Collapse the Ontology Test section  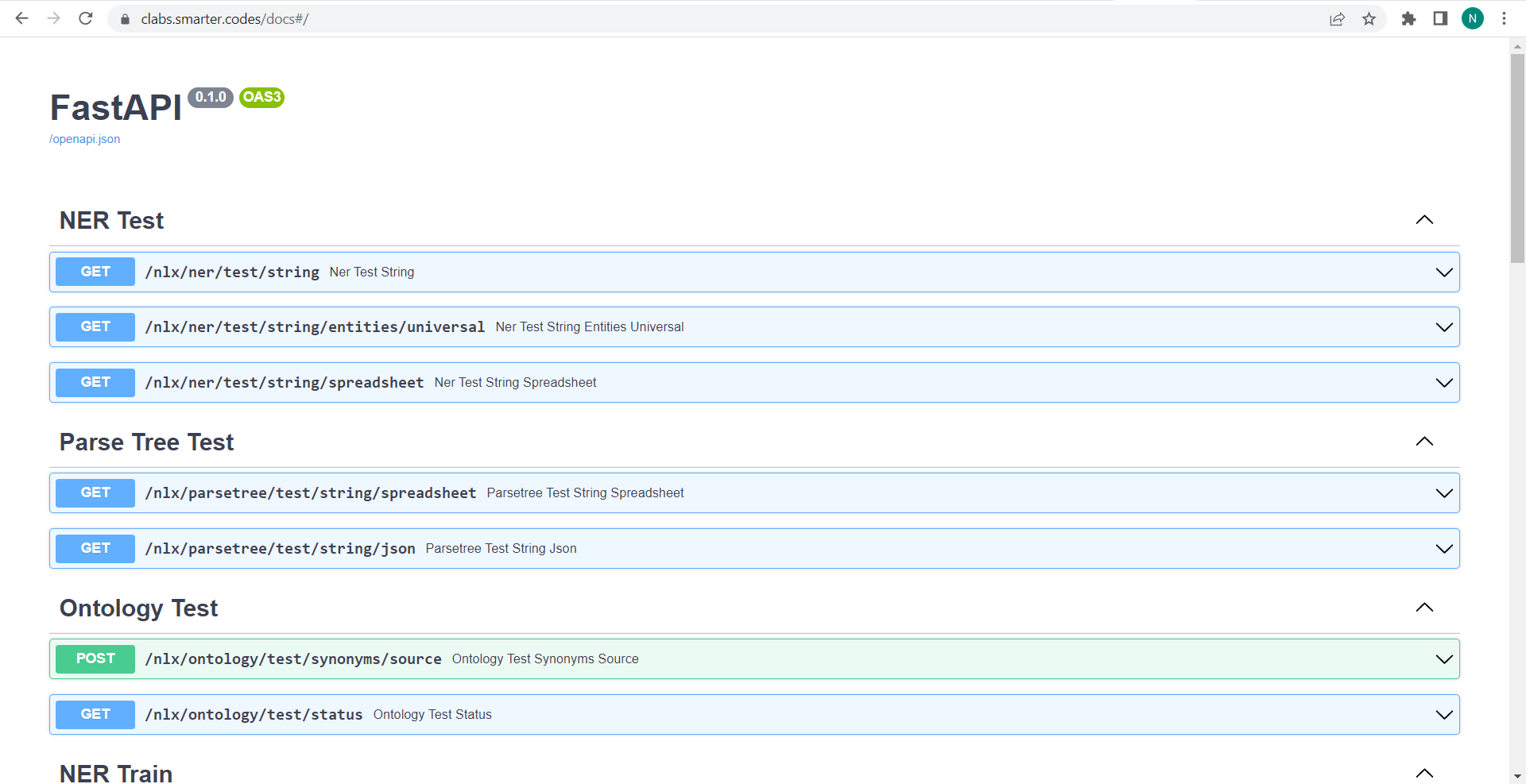click(x=1424, y=608)
